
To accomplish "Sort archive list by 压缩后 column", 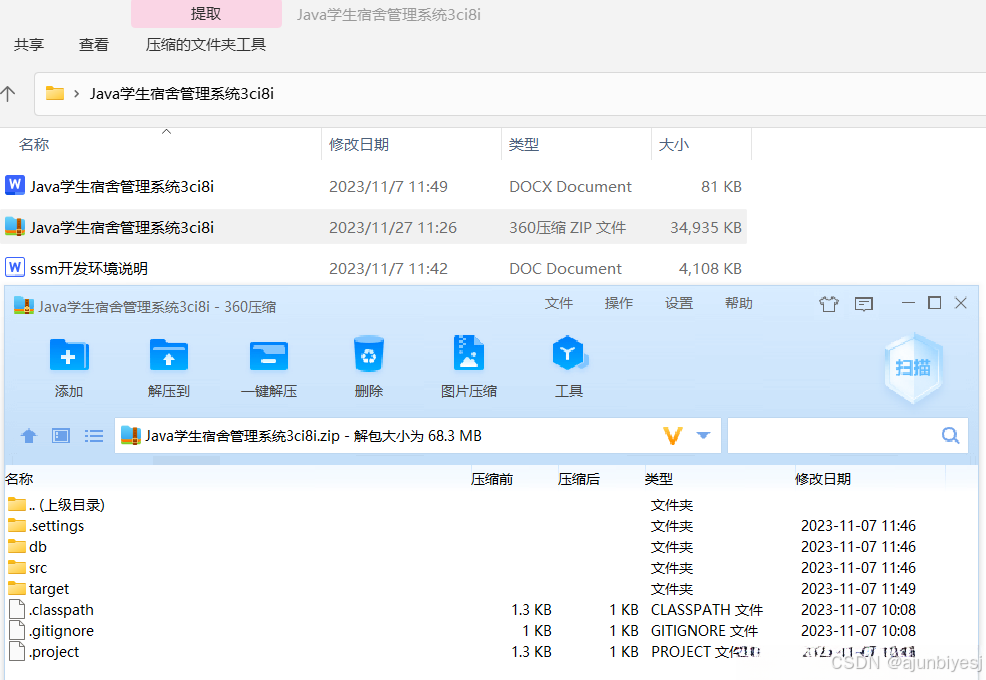I will click(x=579, y=479).
